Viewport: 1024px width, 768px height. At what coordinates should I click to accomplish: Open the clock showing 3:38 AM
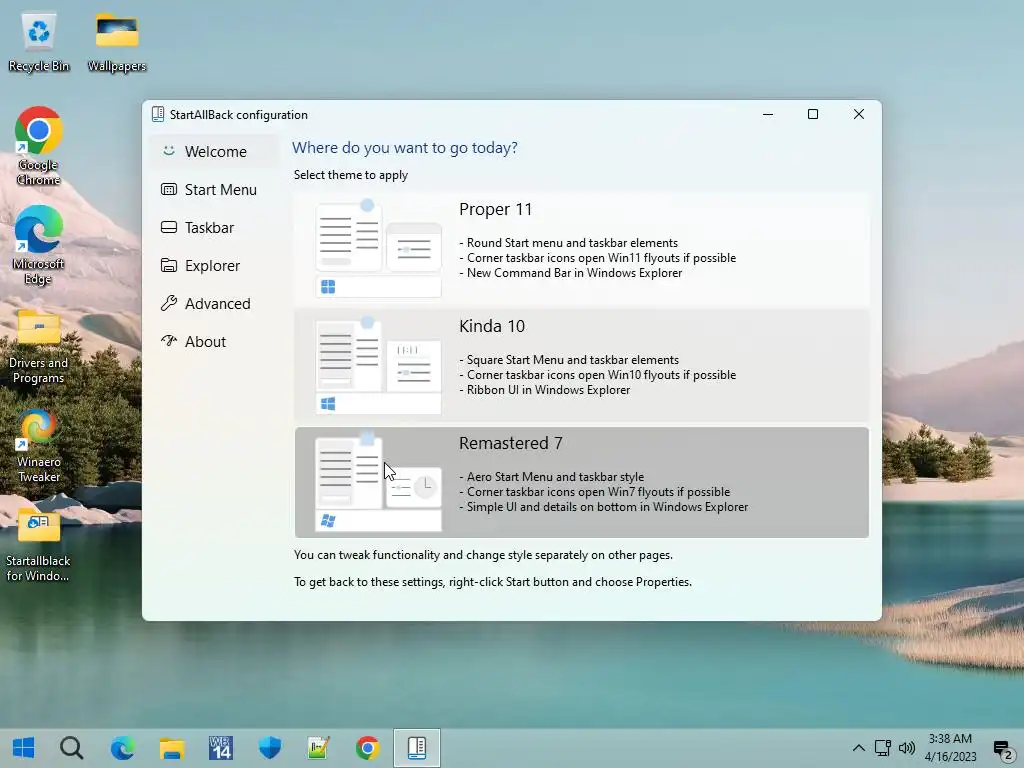[950, 748]
